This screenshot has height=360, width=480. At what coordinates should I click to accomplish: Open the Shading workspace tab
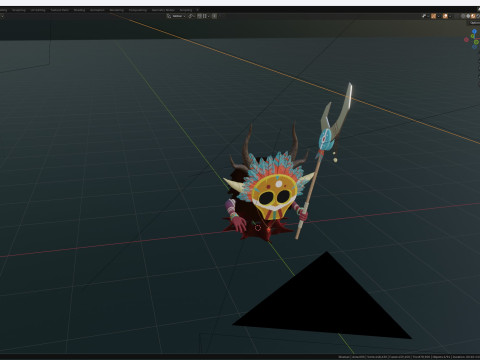(x=79, y=10)
